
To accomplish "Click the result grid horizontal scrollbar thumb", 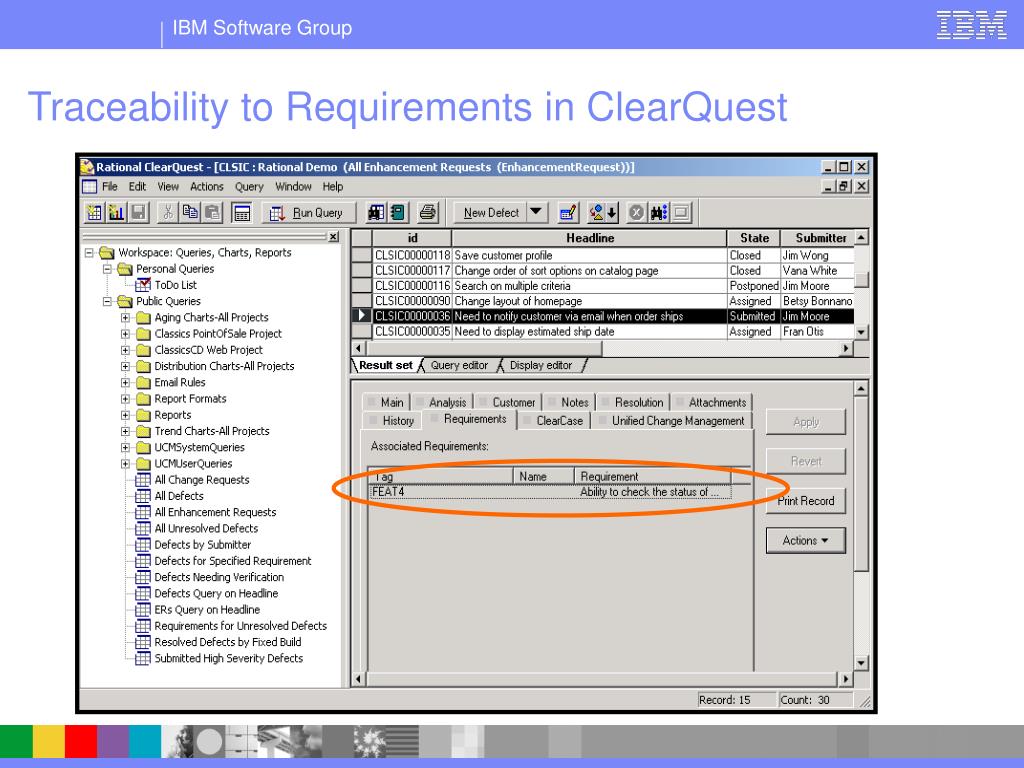I will (483, 349).
